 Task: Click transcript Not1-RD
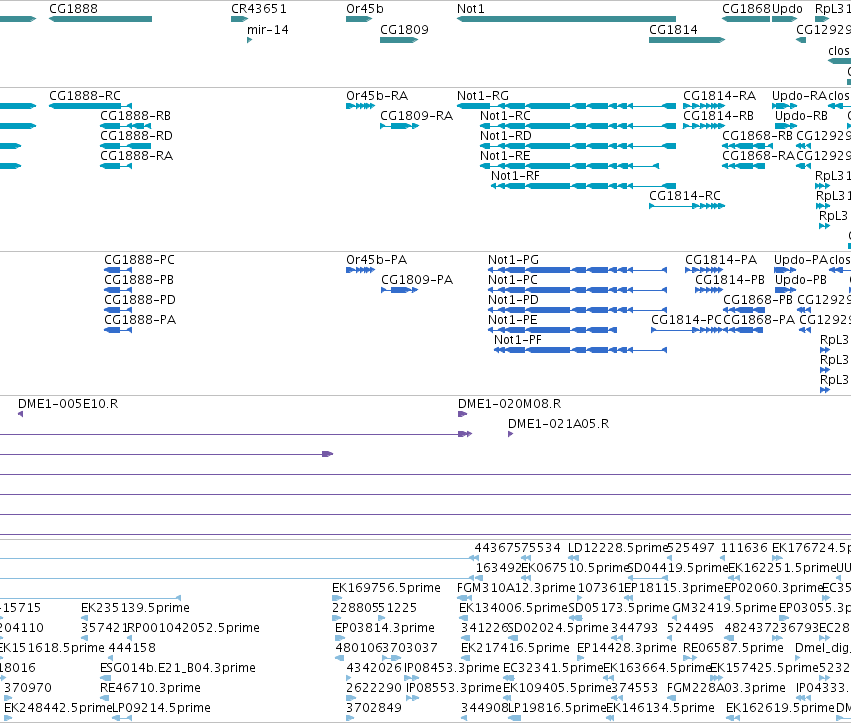tap(578, 146)
